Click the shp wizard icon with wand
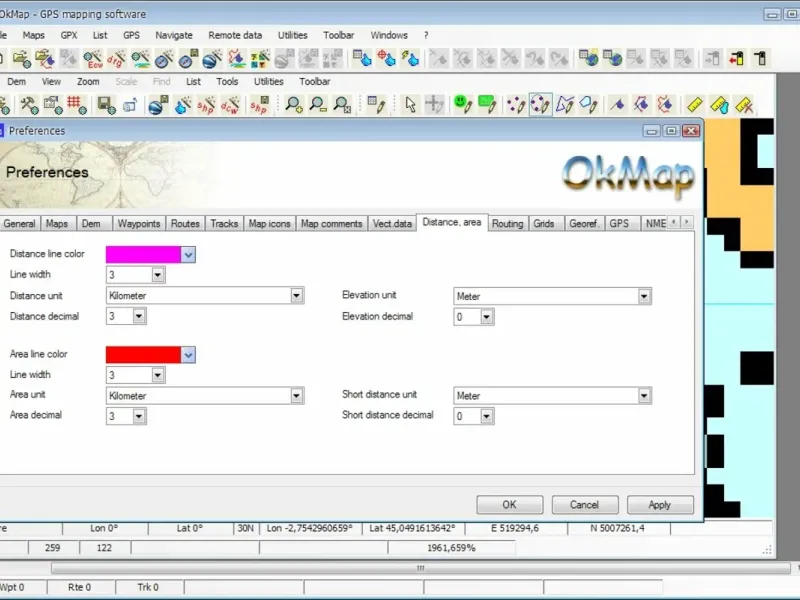800x600 pixels. point(206,105)
